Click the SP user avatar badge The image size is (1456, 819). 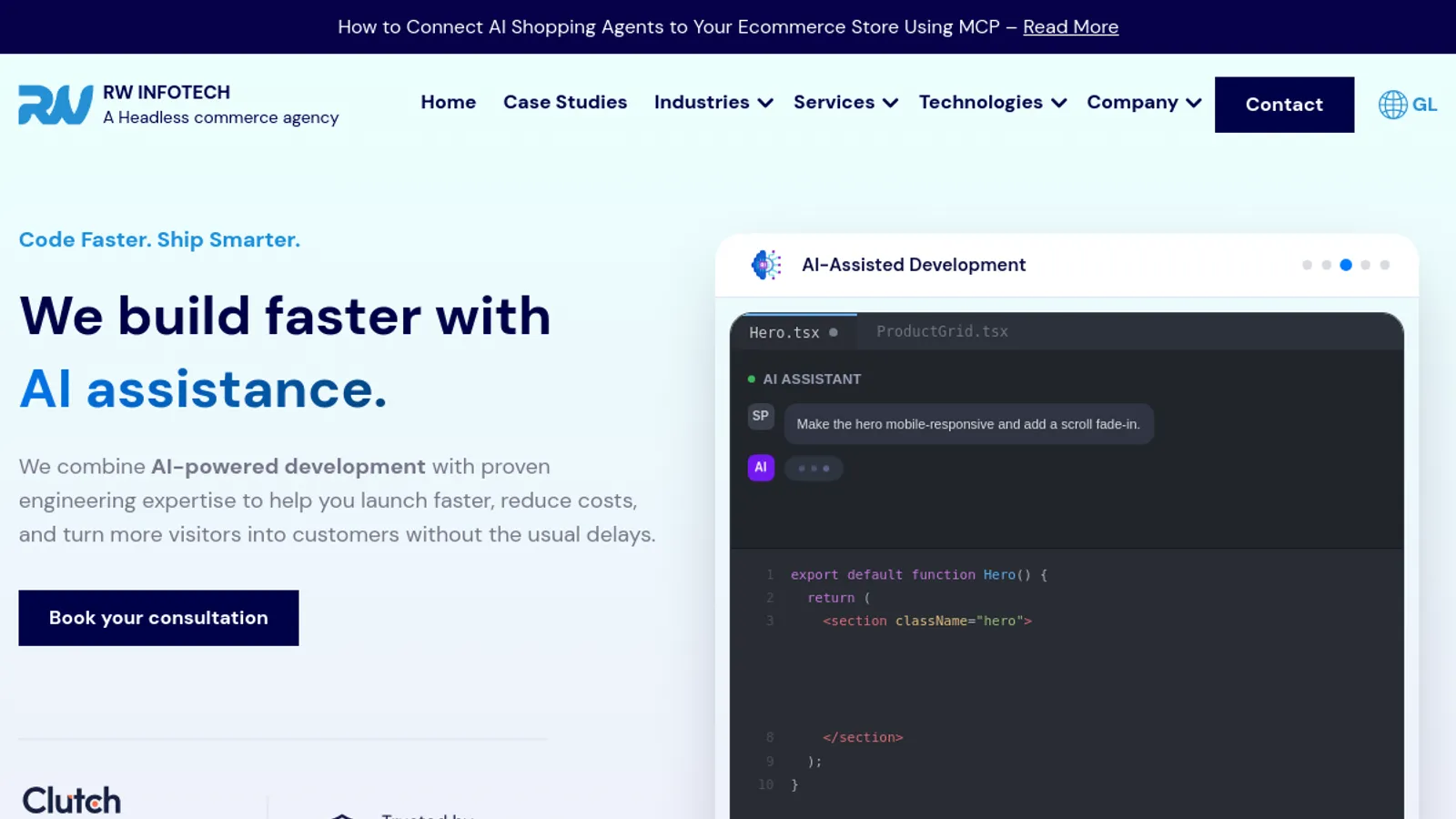tap(761, 416)
